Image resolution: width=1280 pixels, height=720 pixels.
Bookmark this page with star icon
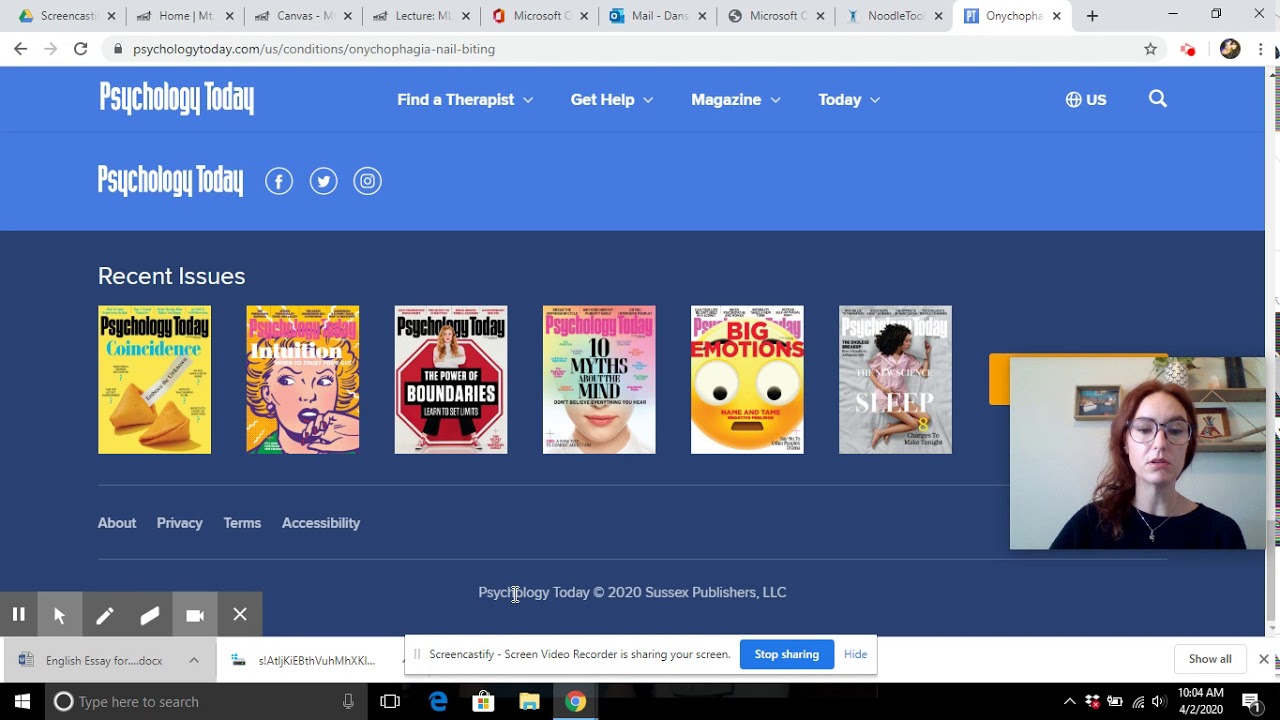pyautogui.click(x=1150, y=49)
